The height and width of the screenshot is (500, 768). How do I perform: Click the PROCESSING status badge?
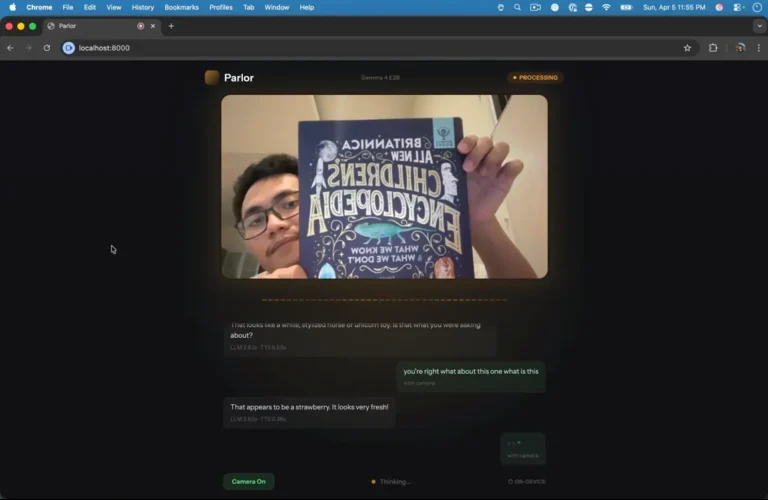[x=535, y=77]
